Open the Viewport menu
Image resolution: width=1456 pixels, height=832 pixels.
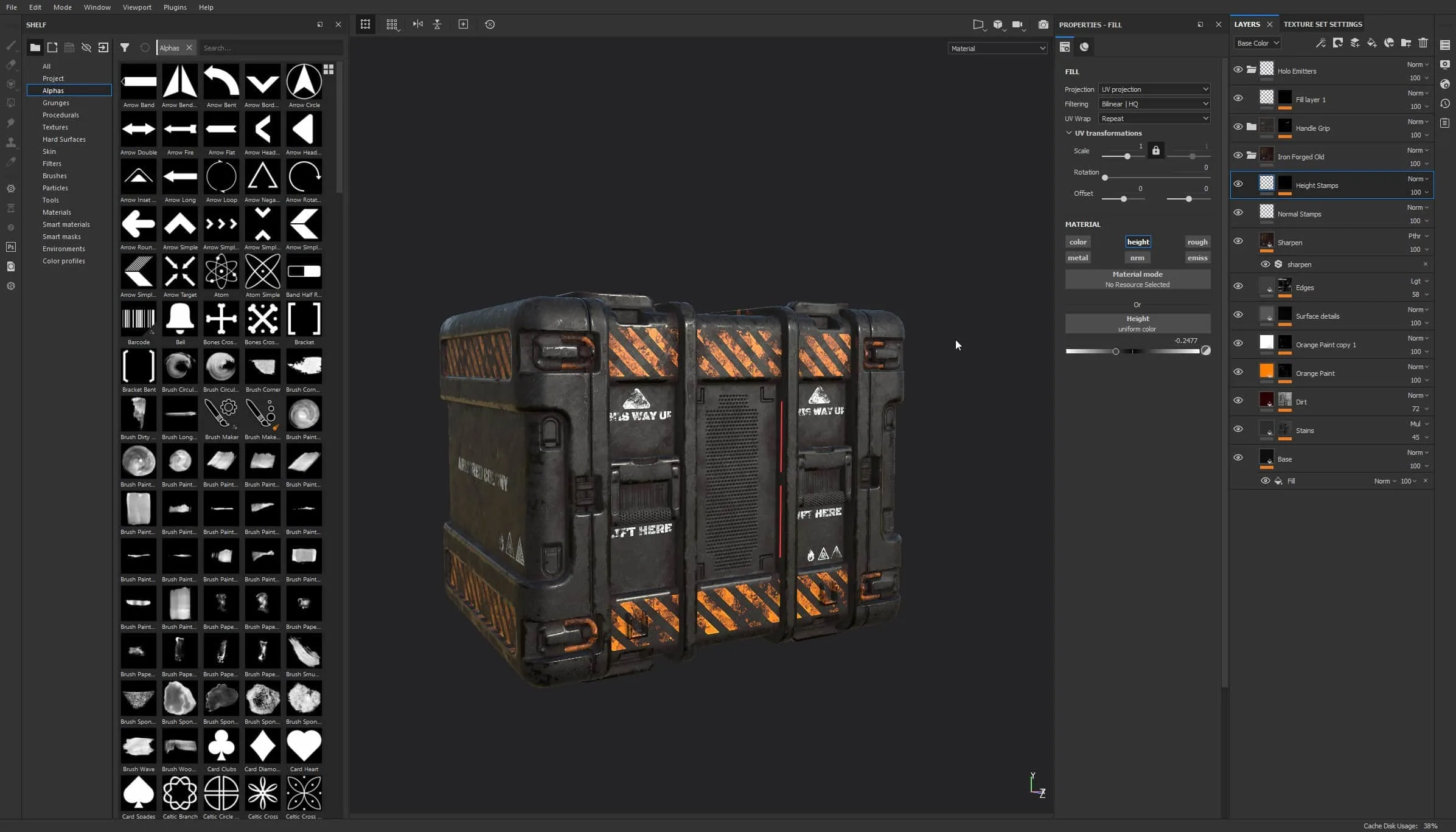click(137, 7)
